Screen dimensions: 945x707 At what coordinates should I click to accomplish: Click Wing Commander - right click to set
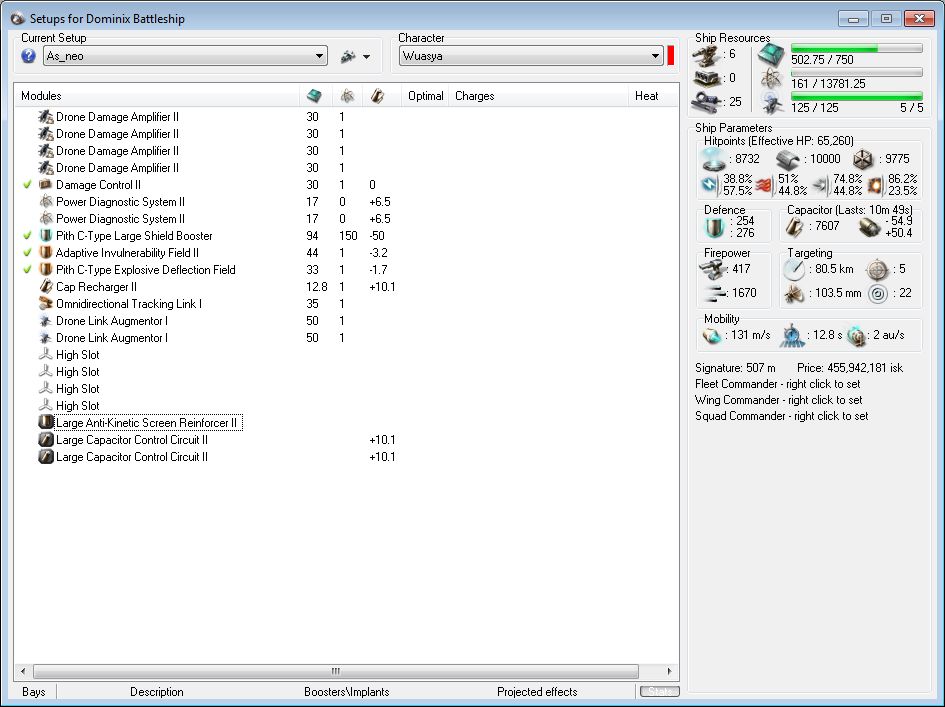(779, 400)
